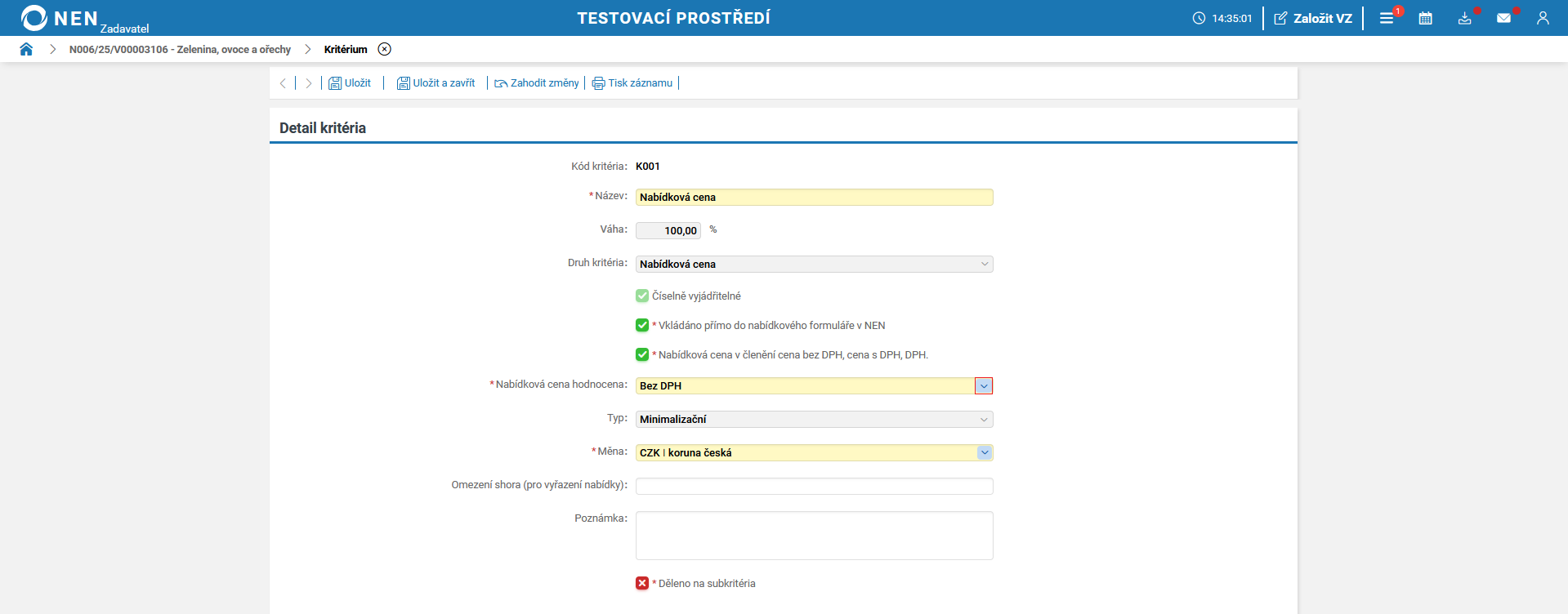Open the hamburger menu with notification badge
The image size is (1568, 614).
(1387, 18)
